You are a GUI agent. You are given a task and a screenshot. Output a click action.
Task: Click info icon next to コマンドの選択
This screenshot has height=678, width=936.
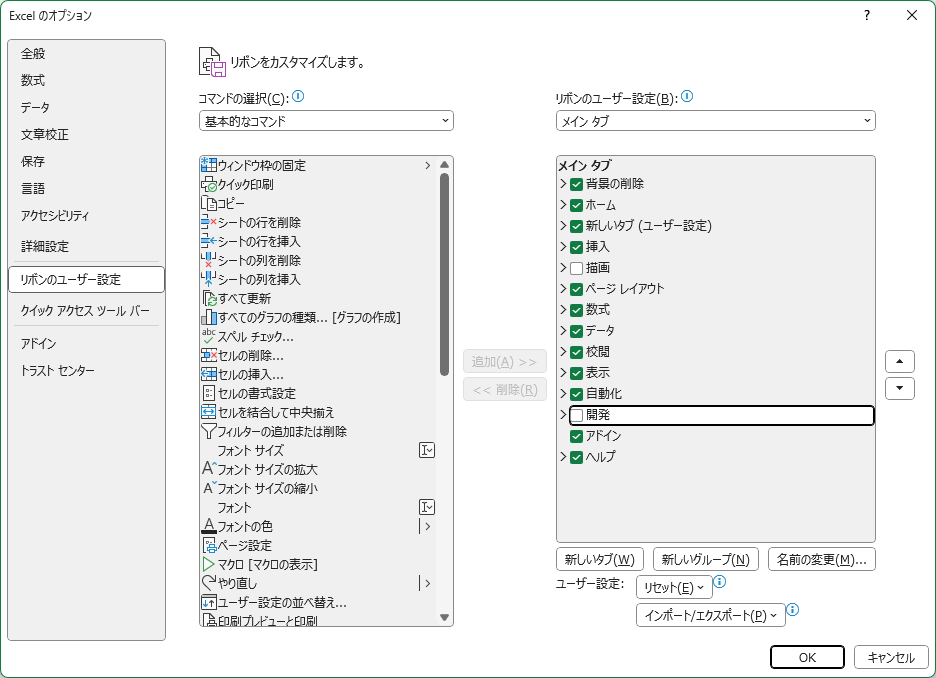click(x=298, y=96)
